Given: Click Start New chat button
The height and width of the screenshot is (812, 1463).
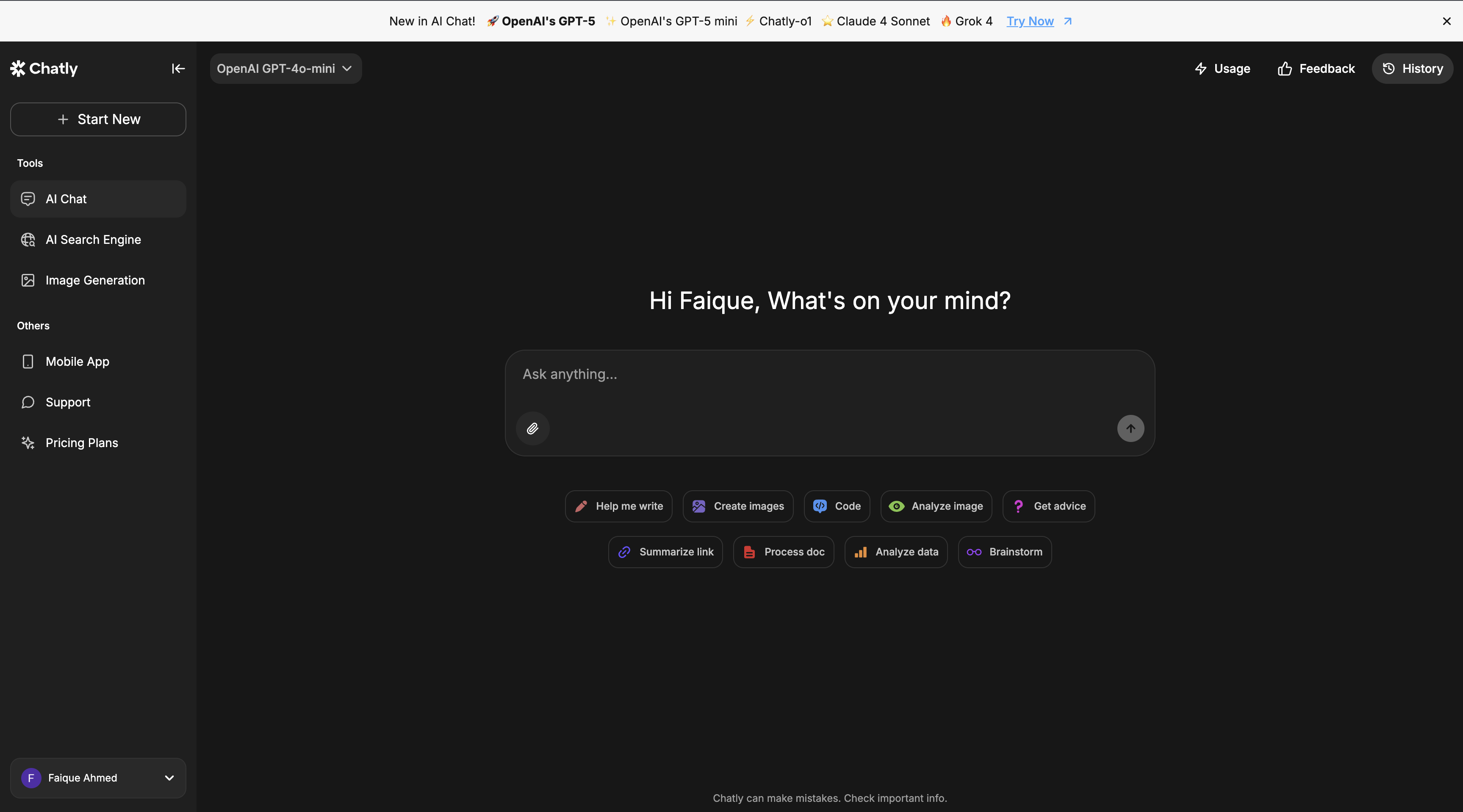Looking at the screenshot, I should coord(98,119).
